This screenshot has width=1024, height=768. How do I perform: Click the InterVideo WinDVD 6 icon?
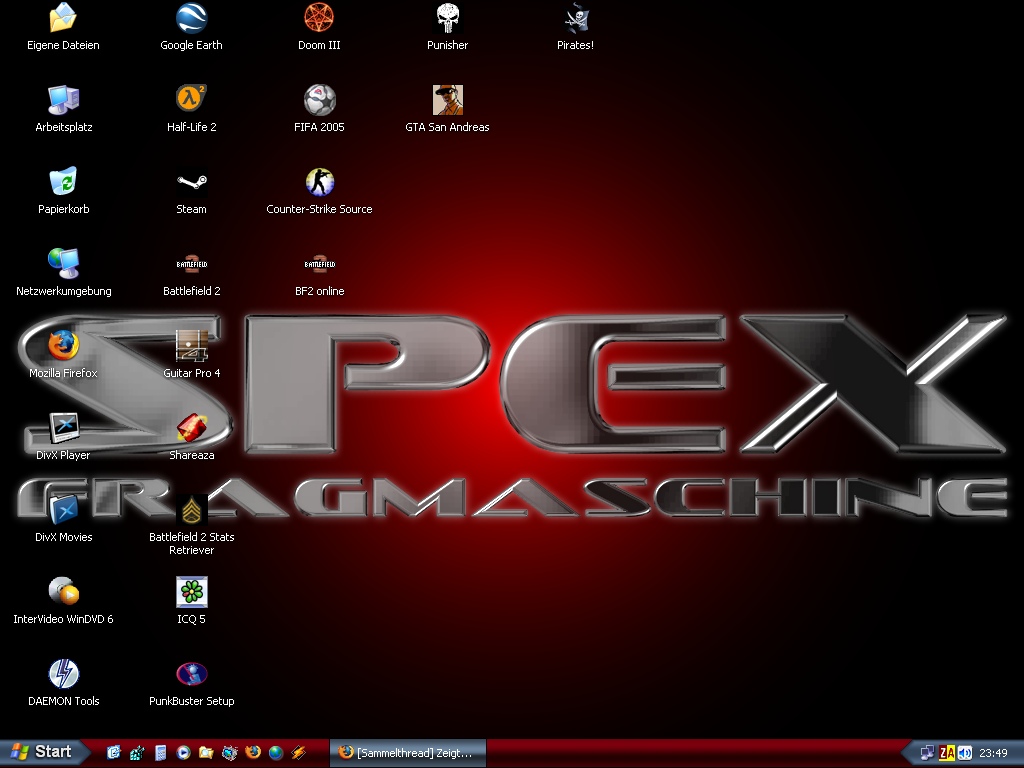pos(63,592)
